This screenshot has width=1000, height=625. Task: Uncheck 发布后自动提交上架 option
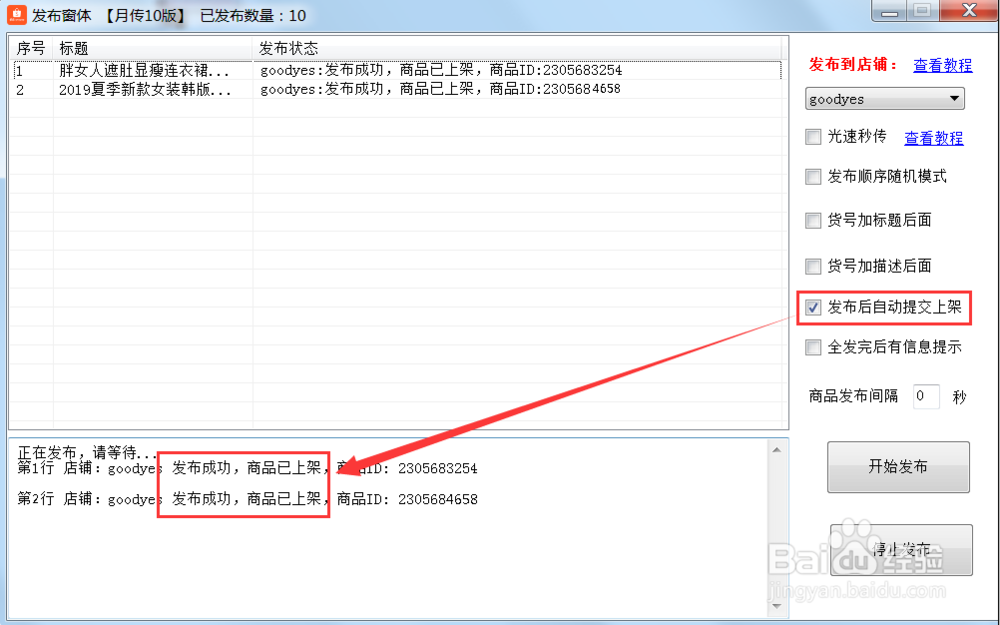[x=812, y=307]
